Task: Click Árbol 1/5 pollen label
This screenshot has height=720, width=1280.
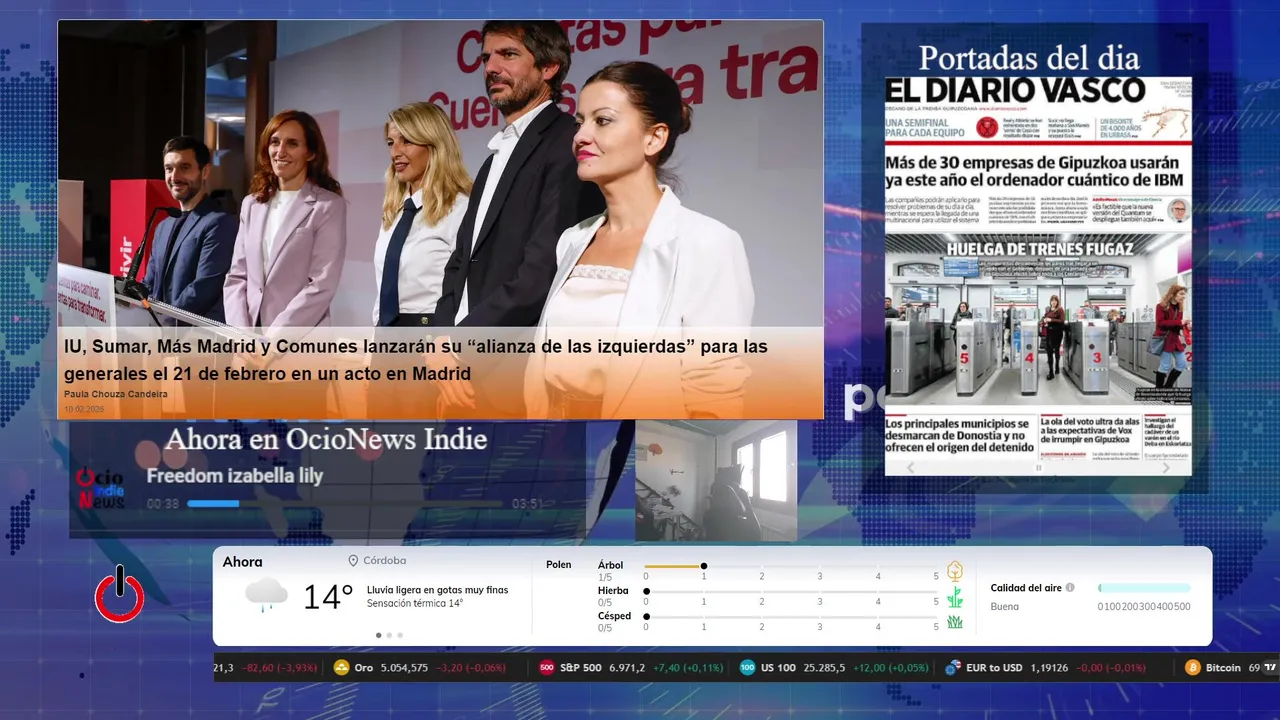Action: point(610,571)
